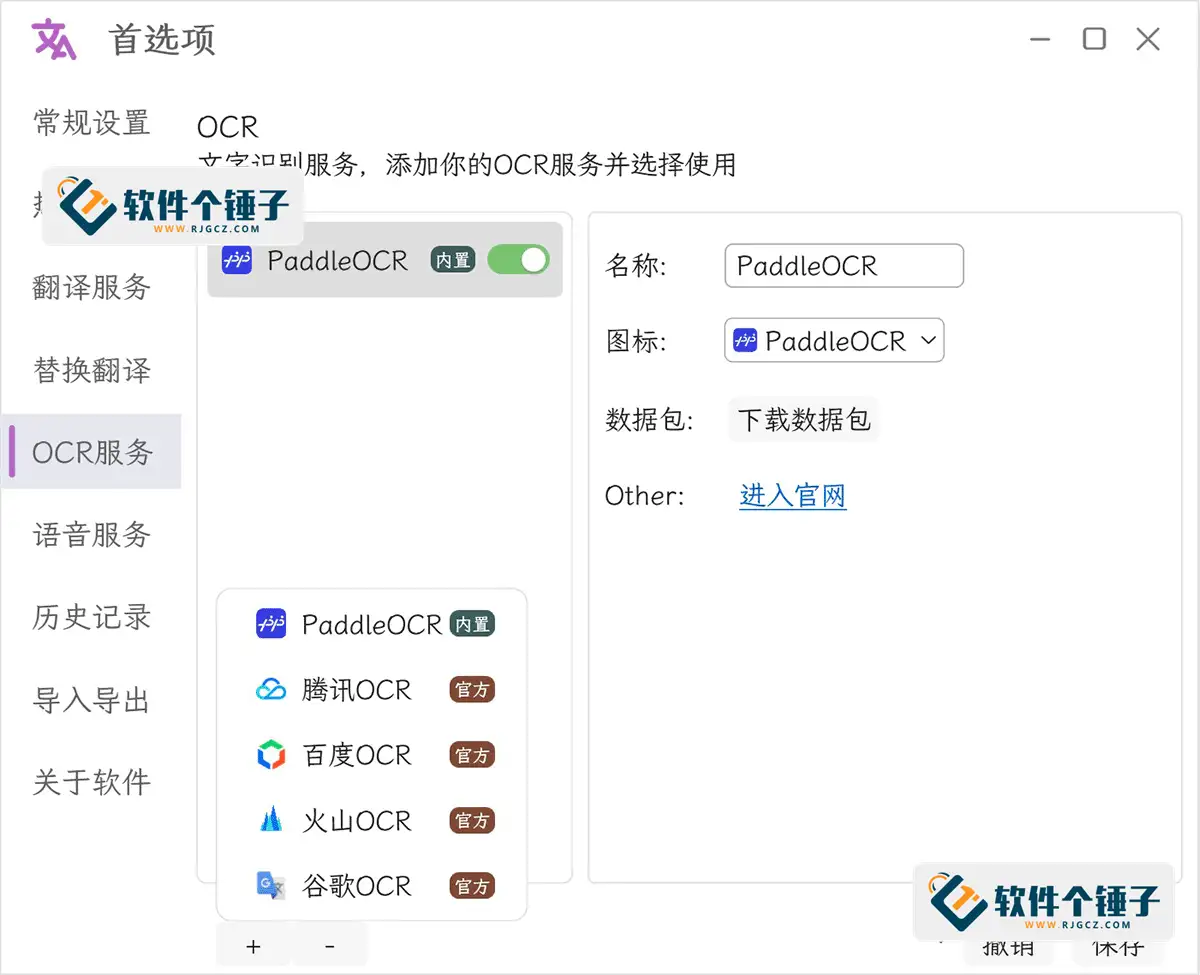Click the 官方 badge next to 百度OCR
The image size is (1200, 975).
click(x=472, y=755)
